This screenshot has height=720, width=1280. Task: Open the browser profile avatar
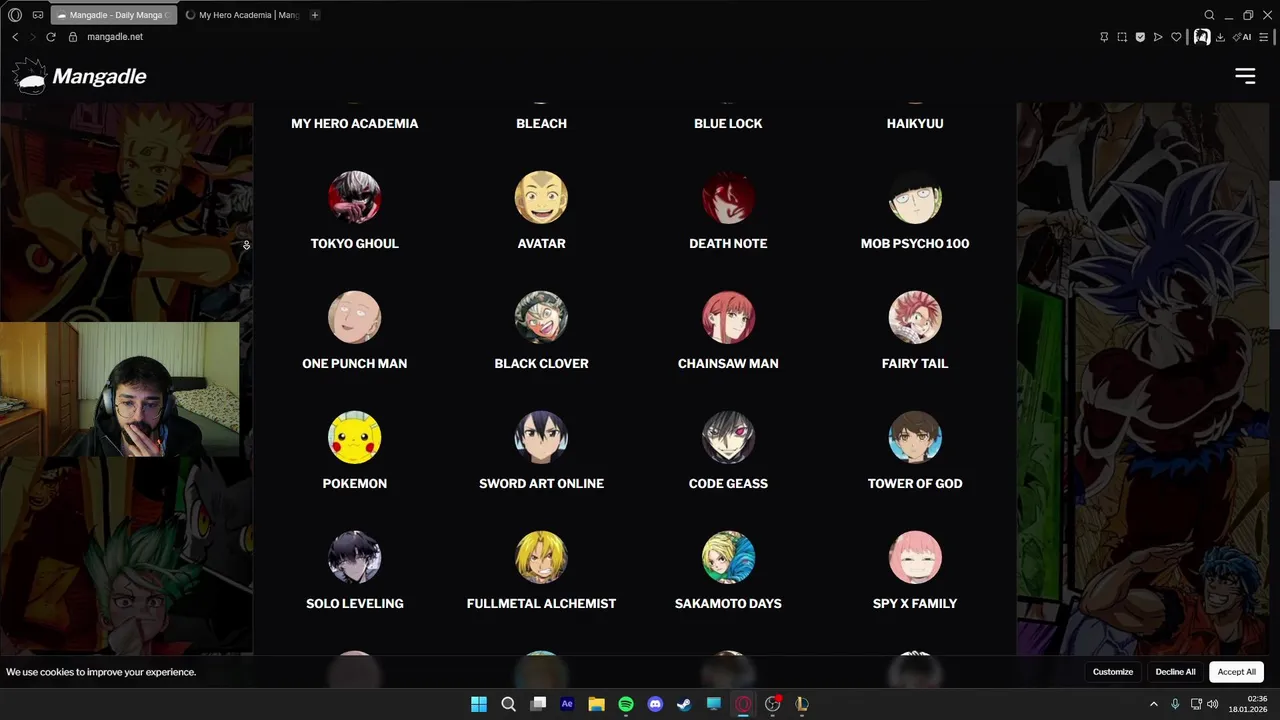pyautogui.click(x=1202, y=37)
